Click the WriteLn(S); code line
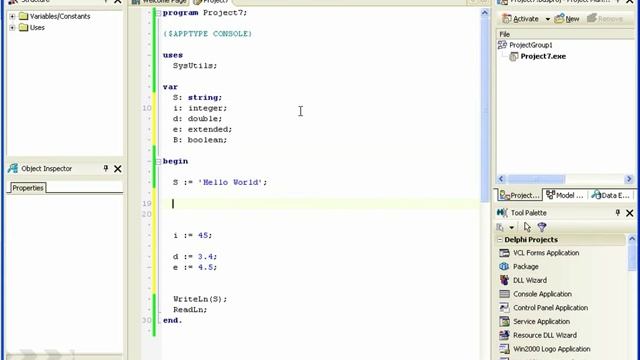 [x=200, y=299]
